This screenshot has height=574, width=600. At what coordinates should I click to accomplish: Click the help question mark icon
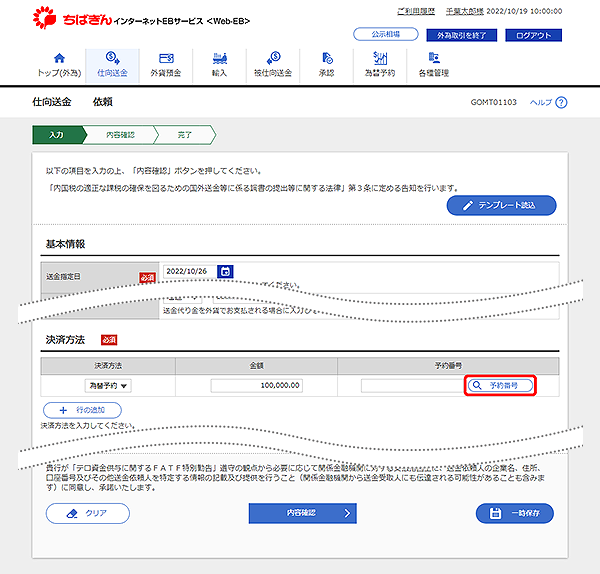click(x=561, y=103)
